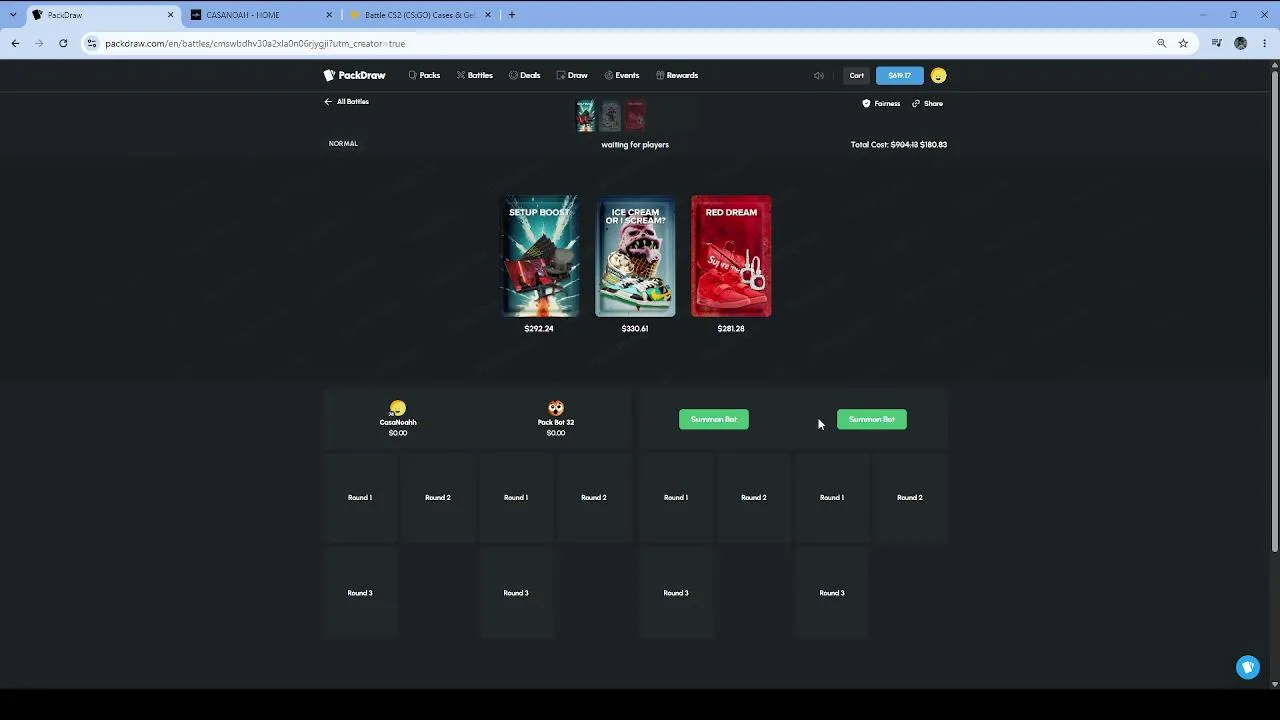The width and height of the screenshot is (1280, 720).
Task: Open the Fairness info
Action: [x=881, y=103]
